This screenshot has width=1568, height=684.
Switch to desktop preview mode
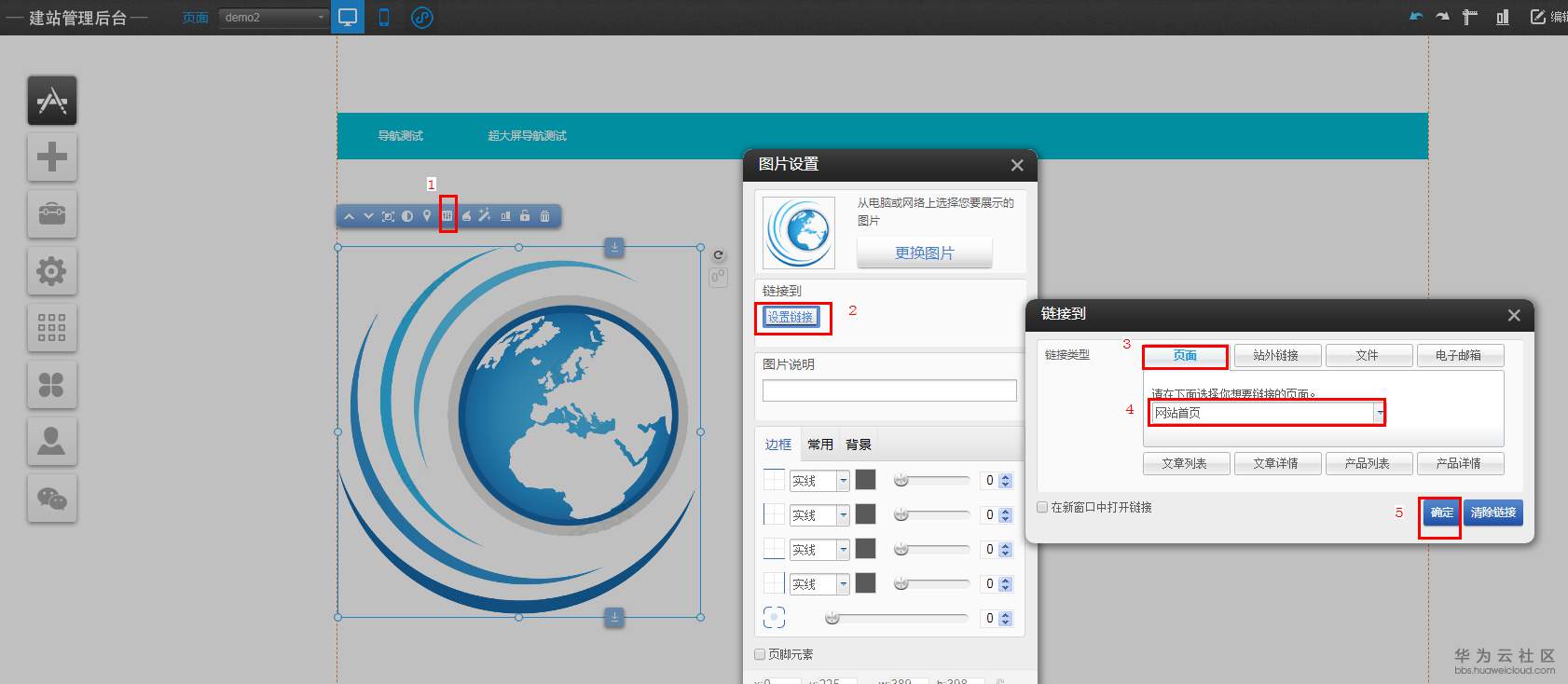coord(348,17)
